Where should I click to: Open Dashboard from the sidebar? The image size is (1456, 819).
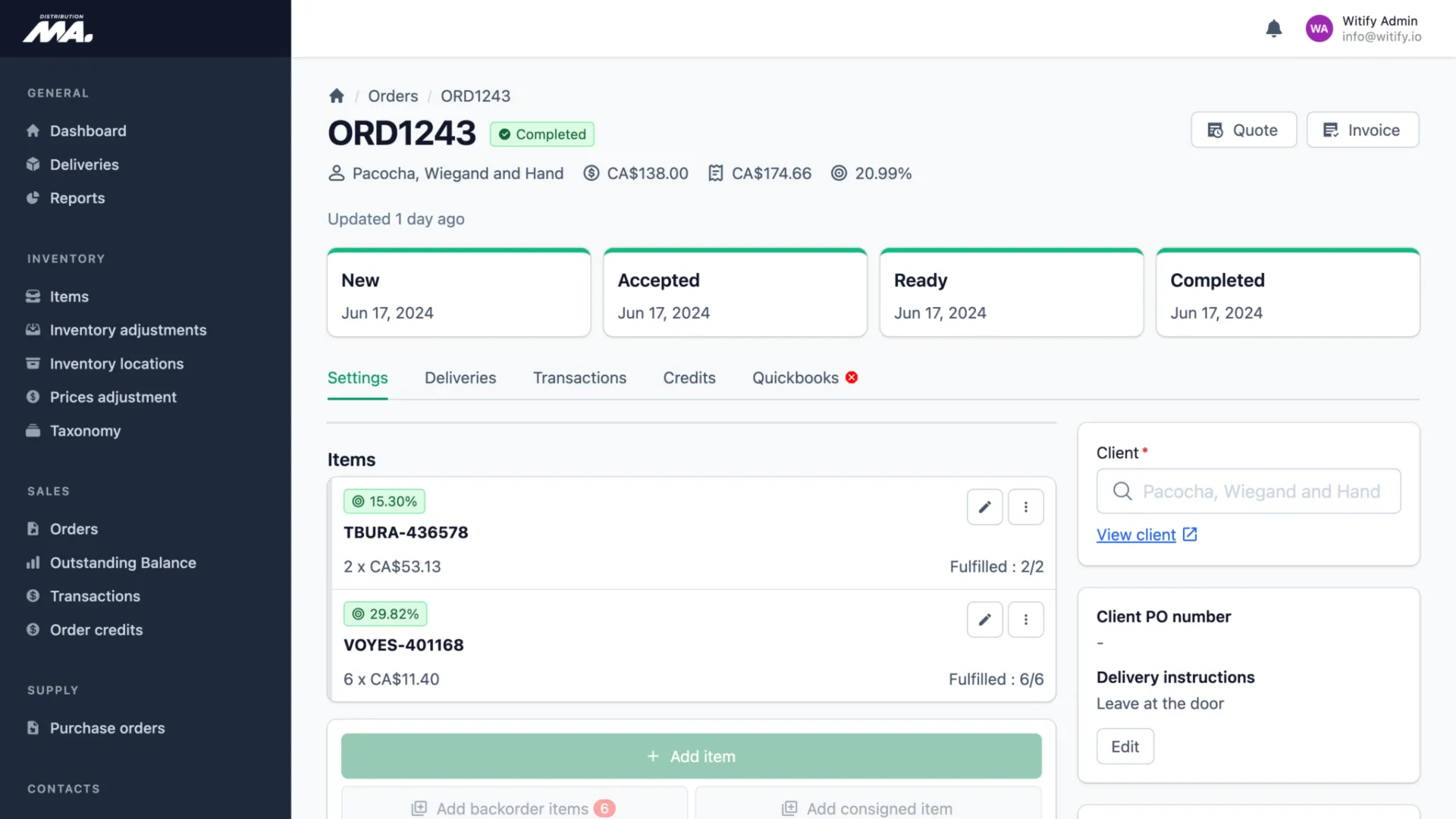pos(88,131)
